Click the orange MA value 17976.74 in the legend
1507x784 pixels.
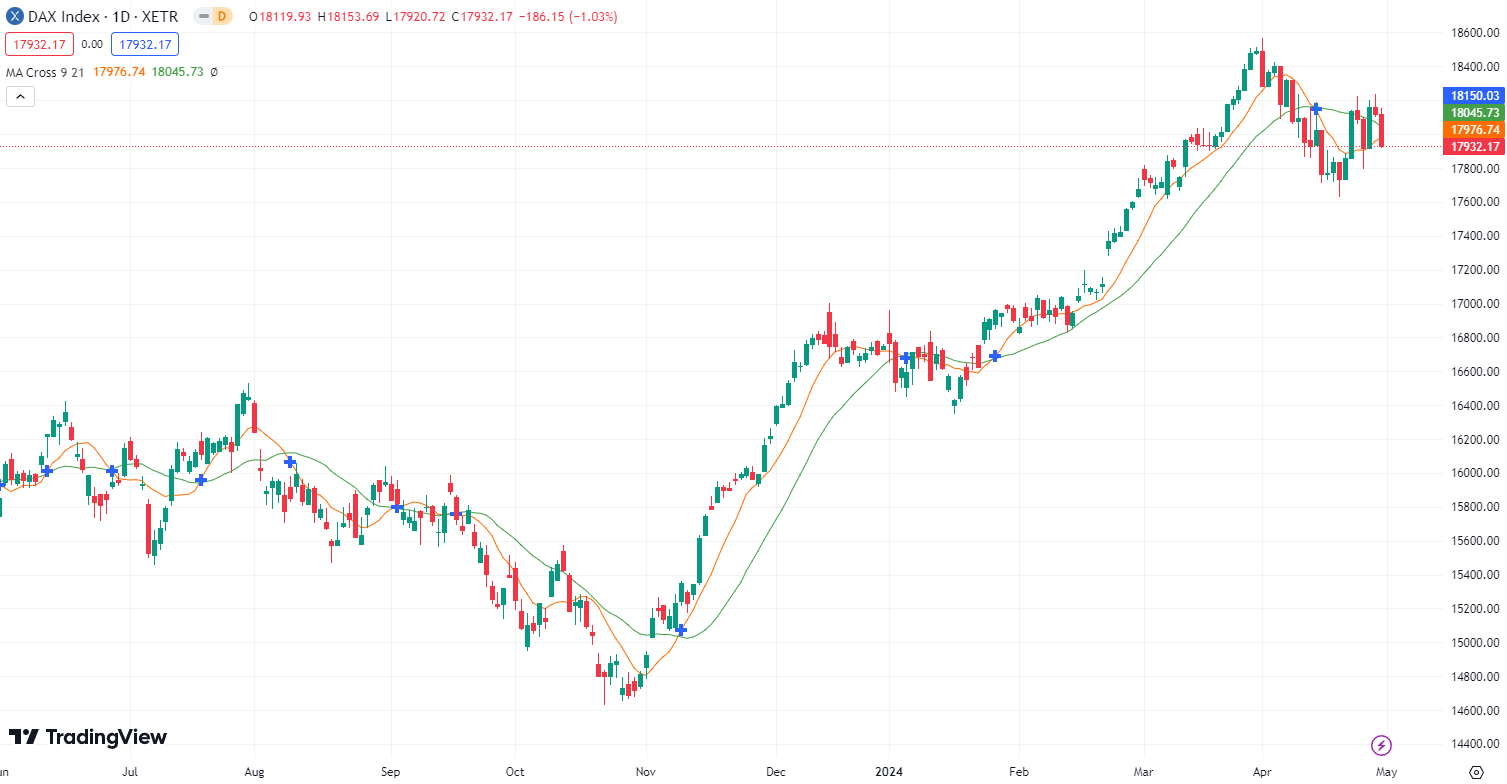point(119,72)
